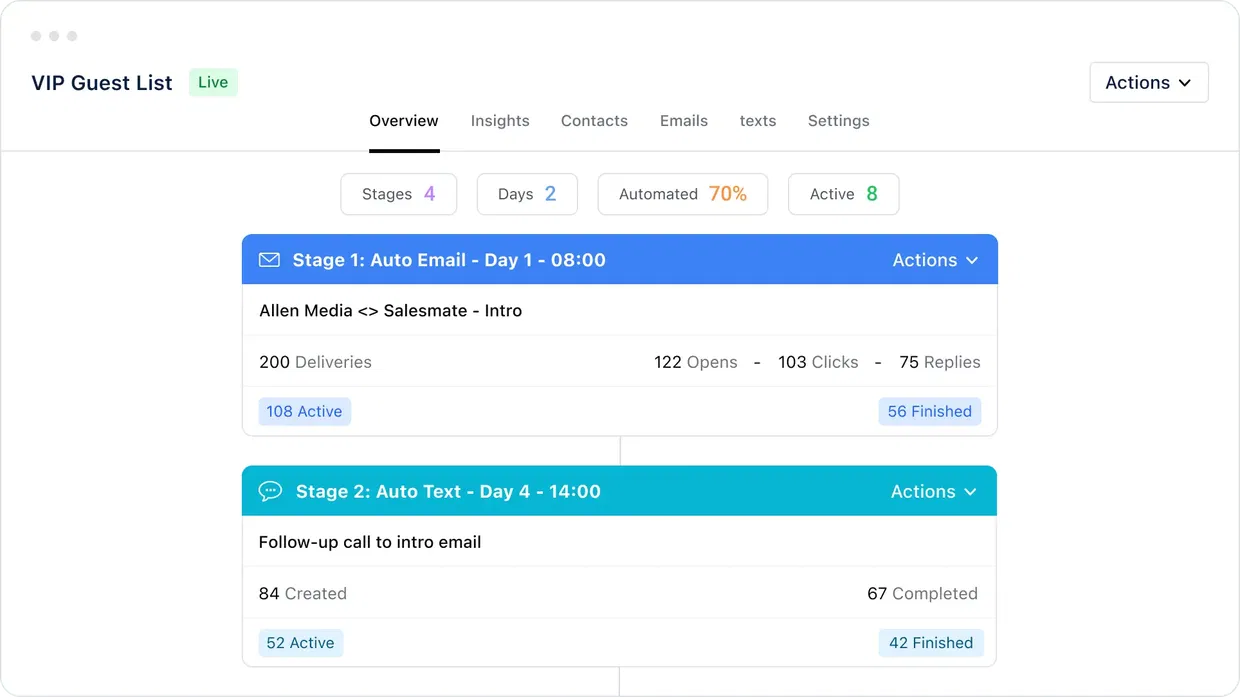Switch to the Insights tab
The width and height of the screenshot is (1240, 697).
pos(500,120)
